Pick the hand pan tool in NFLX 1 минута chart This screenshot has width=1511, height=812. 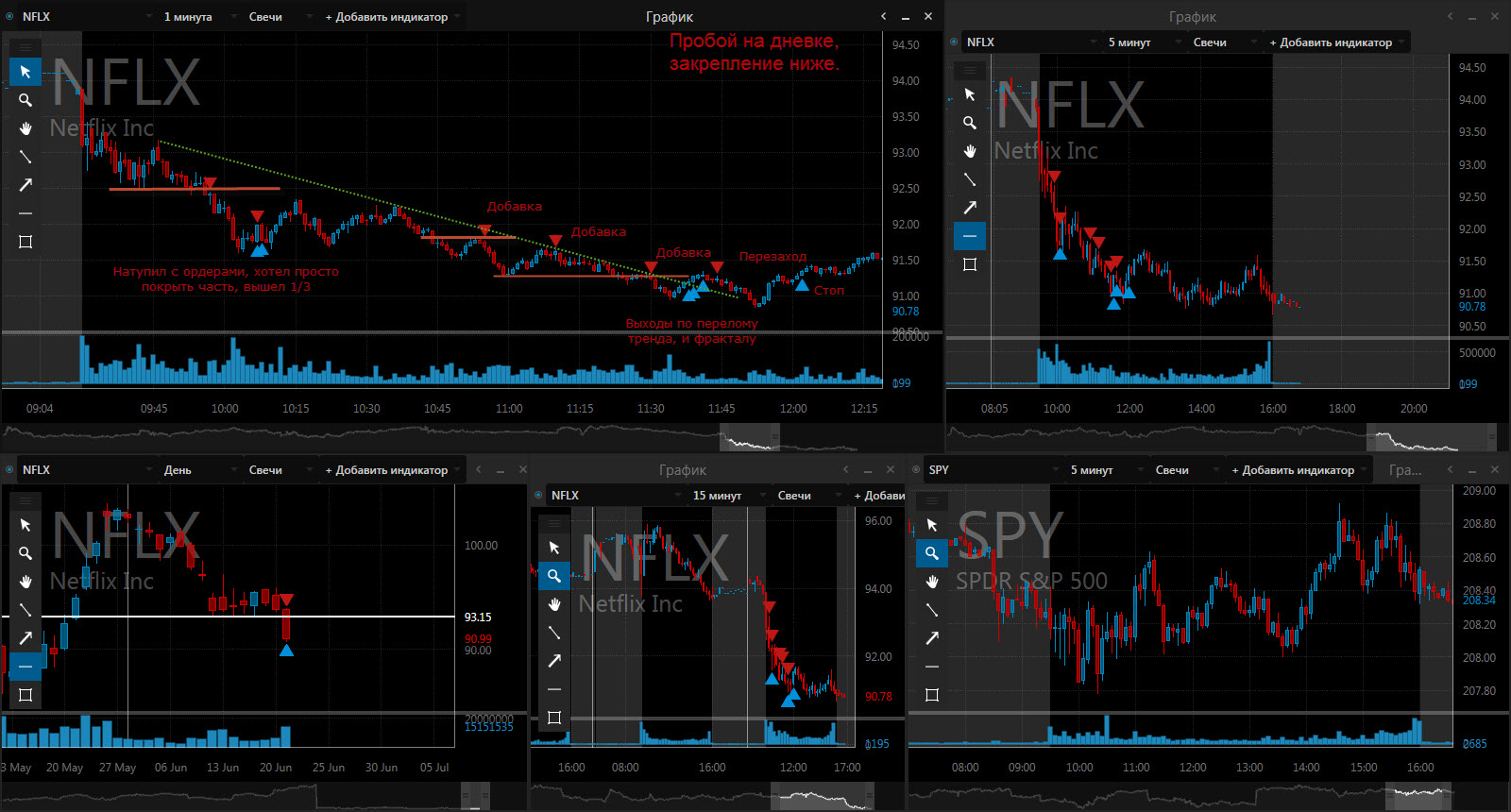(x=25, y=128)
